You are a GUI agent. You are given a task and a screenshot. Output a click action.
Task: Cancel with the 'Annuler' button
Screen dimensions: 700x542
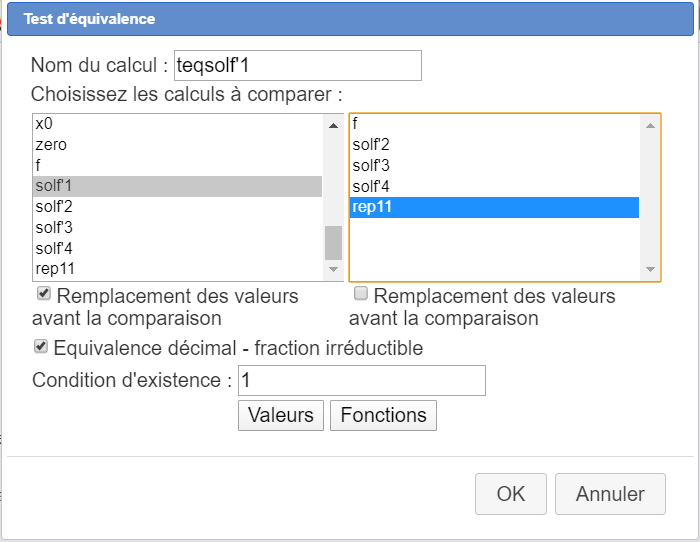[610, 494]
